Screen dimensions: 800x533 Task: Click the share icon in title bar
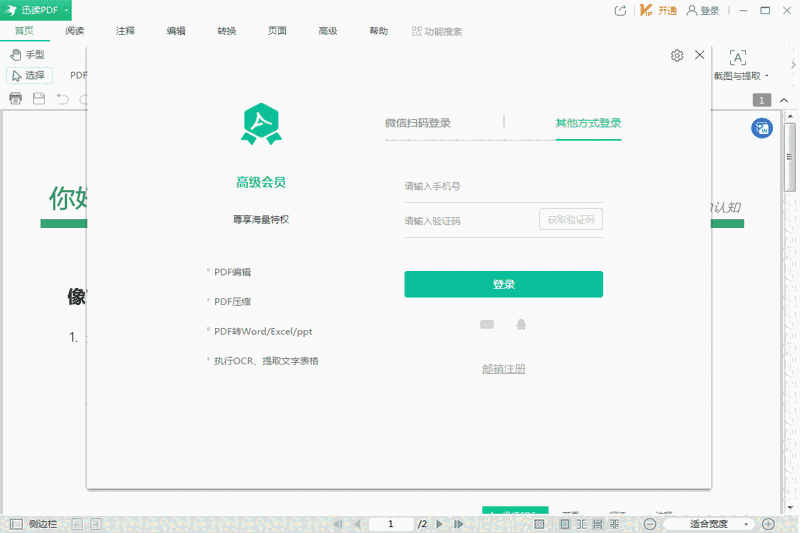(620, 10)
